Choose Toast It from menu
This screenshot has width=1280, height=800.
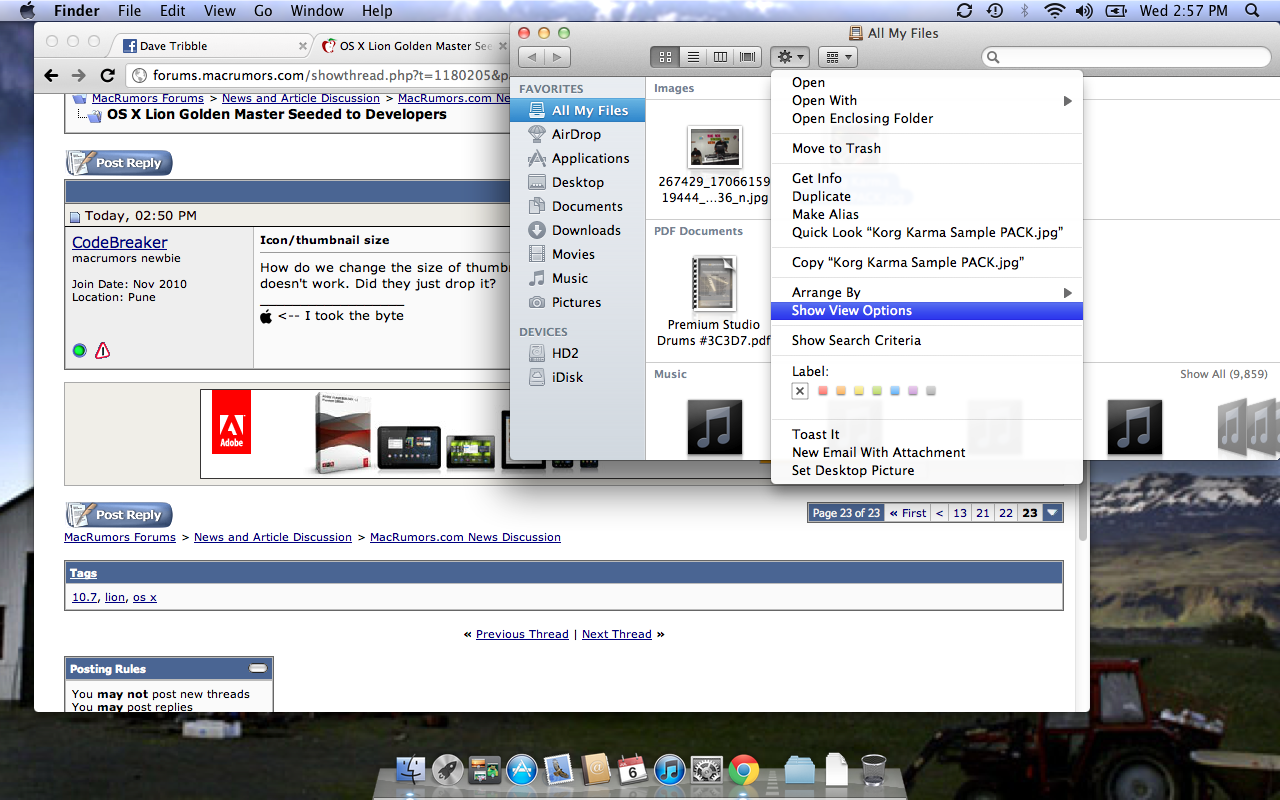tap(927, 435)
